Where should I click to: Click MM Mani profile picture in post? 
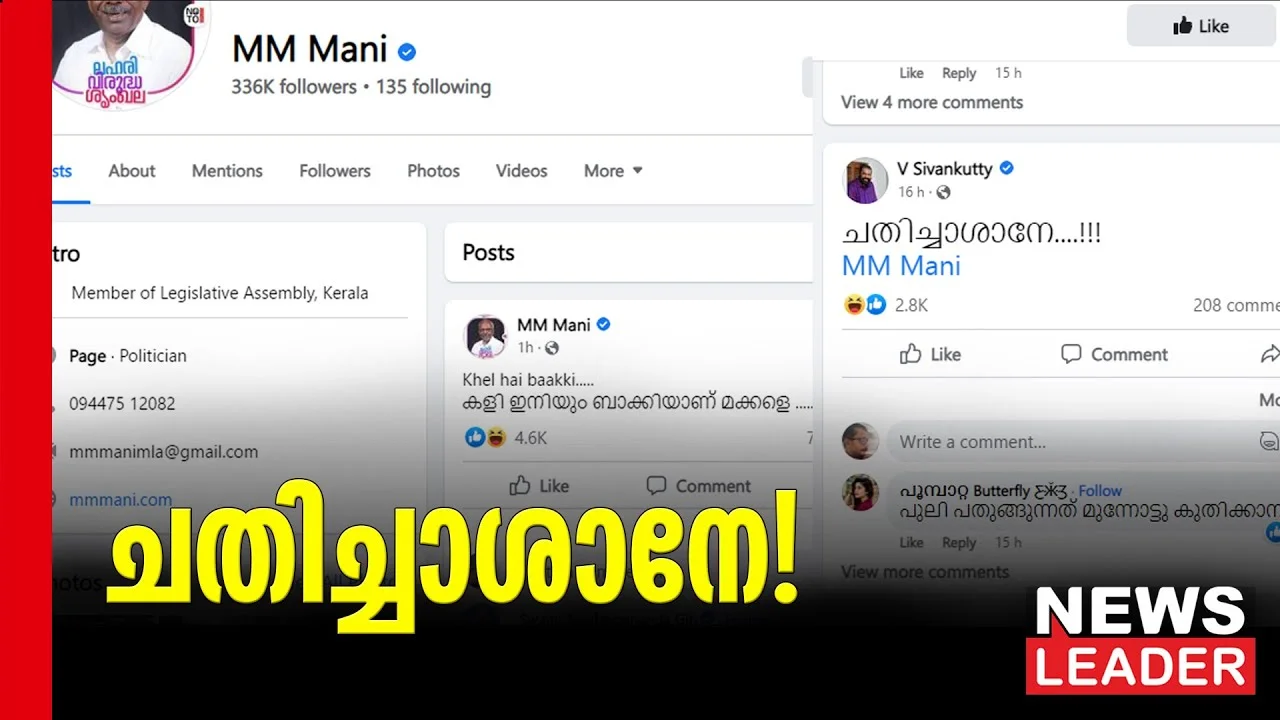pos(486,336)
